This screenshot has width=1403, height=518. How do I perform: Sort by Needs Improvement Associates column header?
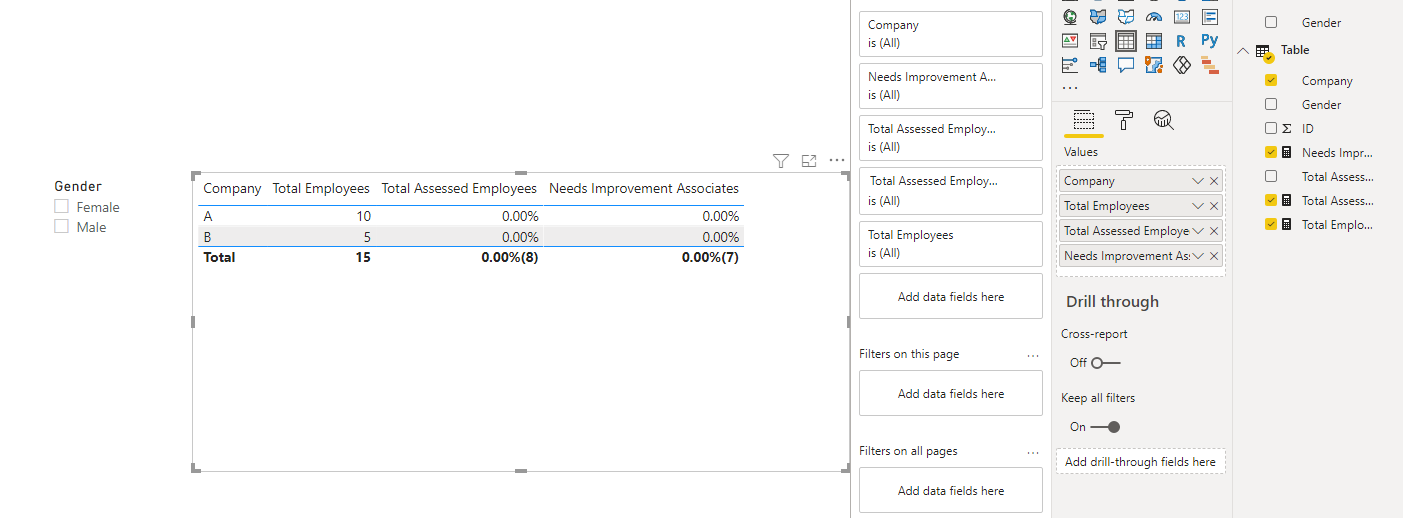(x=644, y=188)
